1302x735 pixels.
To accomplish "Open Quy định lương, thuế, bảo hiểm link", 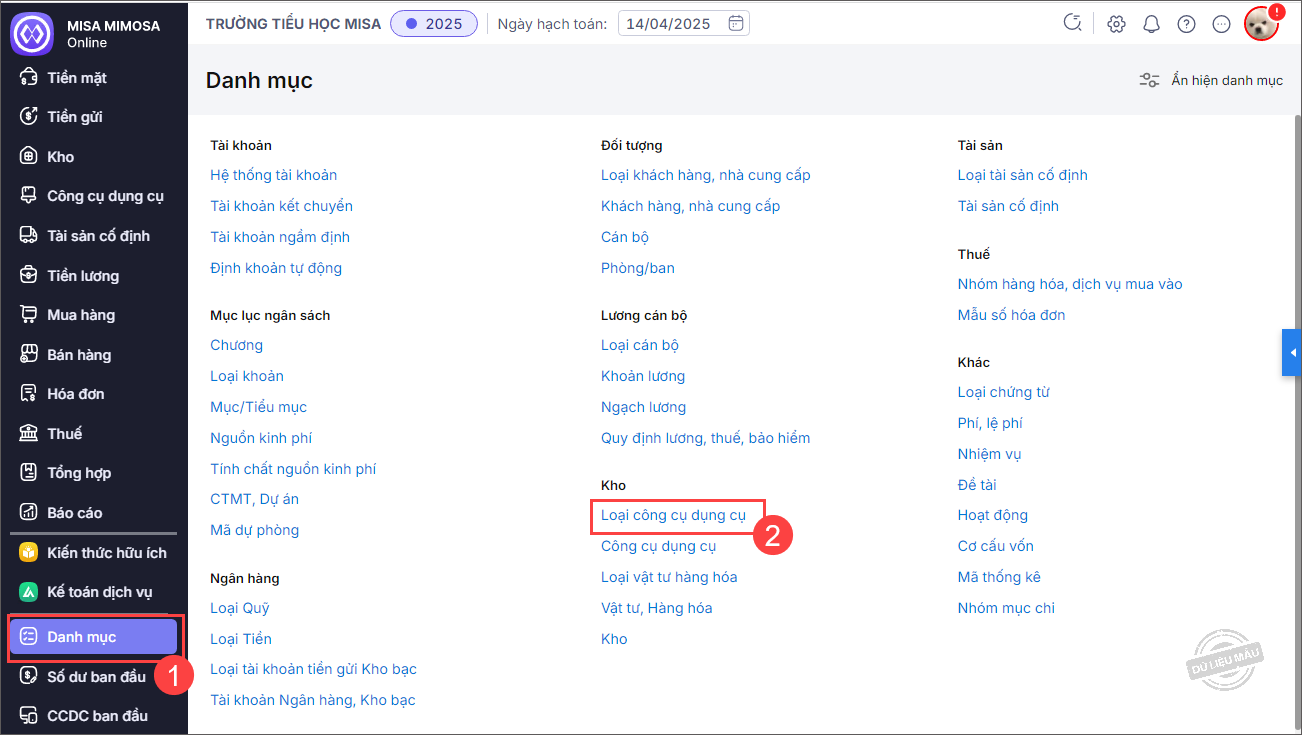I will 706,438.
